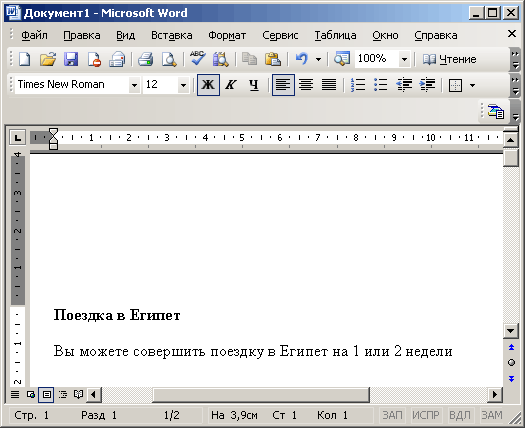Increase paragraph indent
This screenshot has width=525, height=428.
pyautogui.click(x=427, y=85)
